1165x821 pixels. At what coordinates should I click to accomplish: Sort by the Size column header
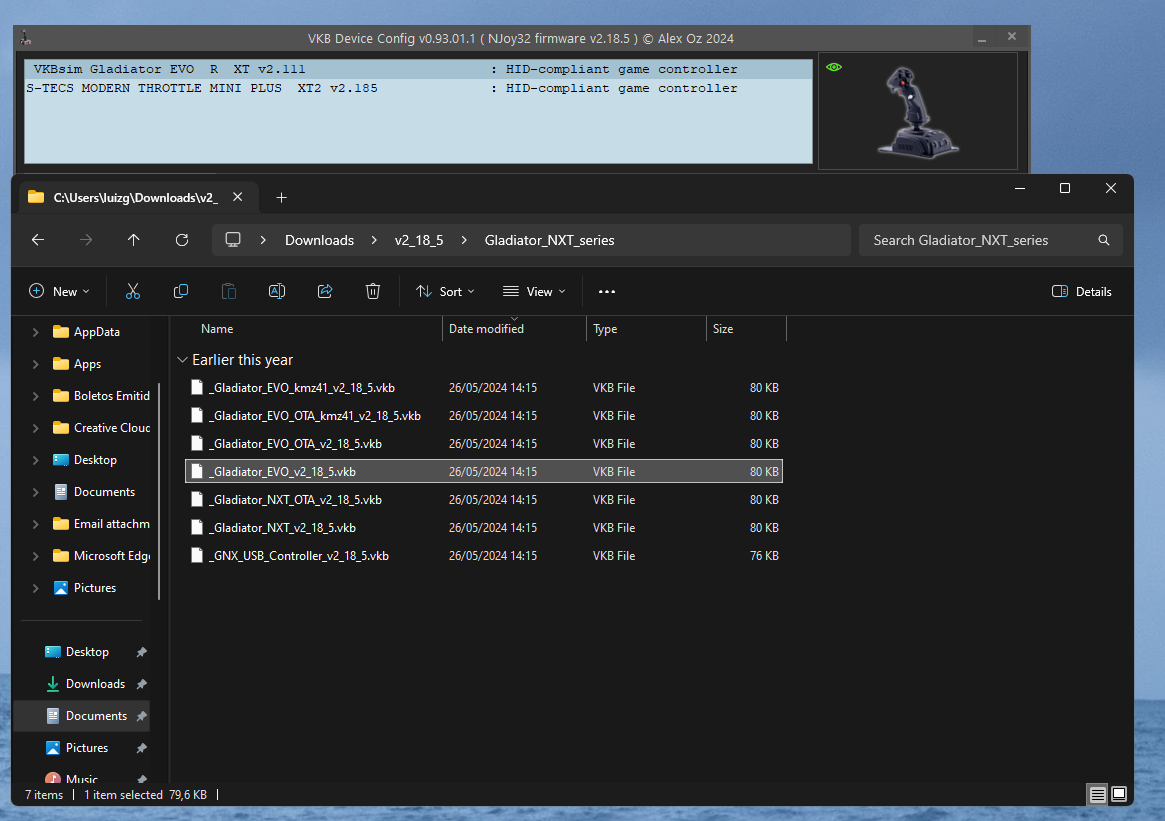[723, 328]
